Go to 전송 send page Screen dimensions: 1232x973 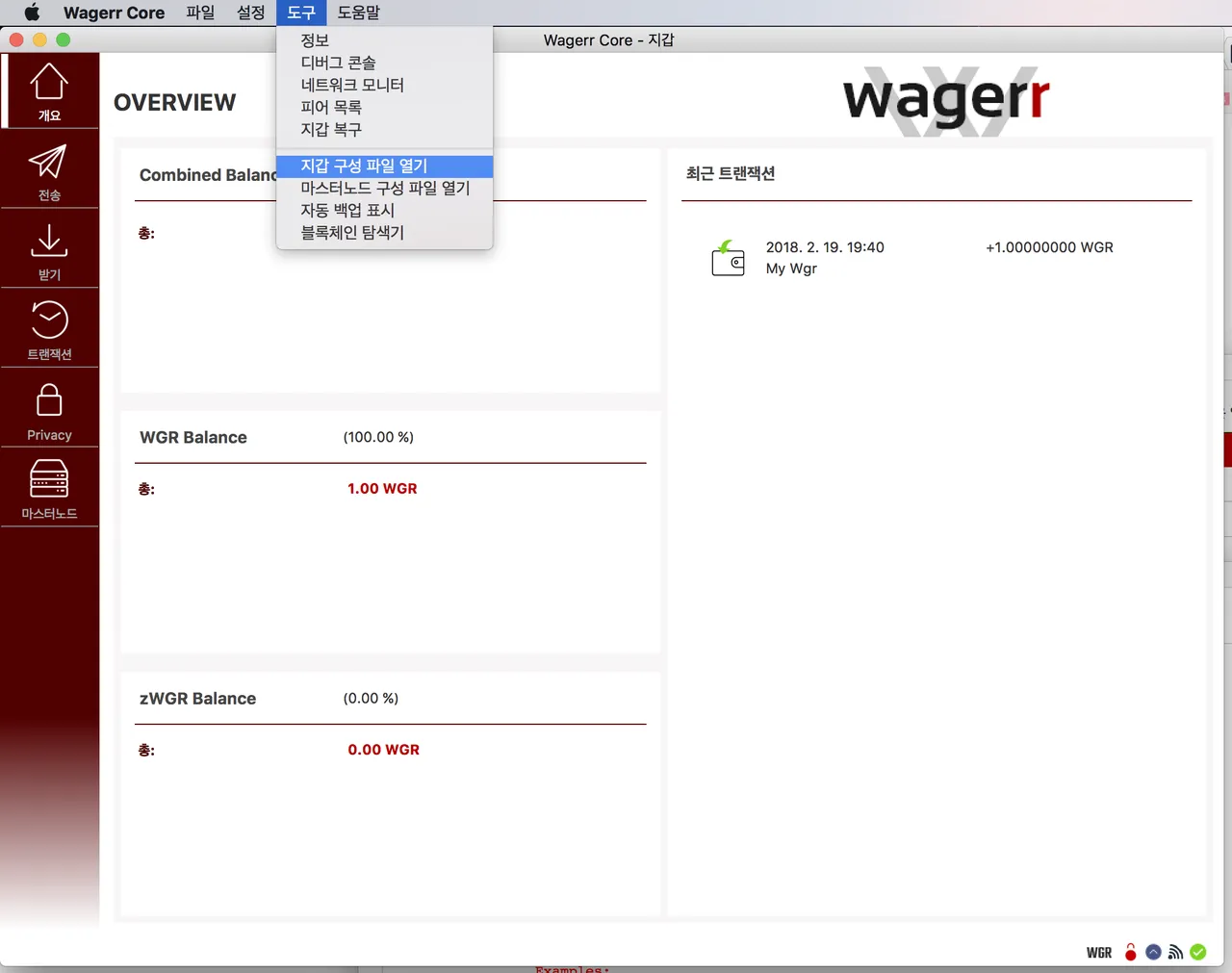point(49,170)
